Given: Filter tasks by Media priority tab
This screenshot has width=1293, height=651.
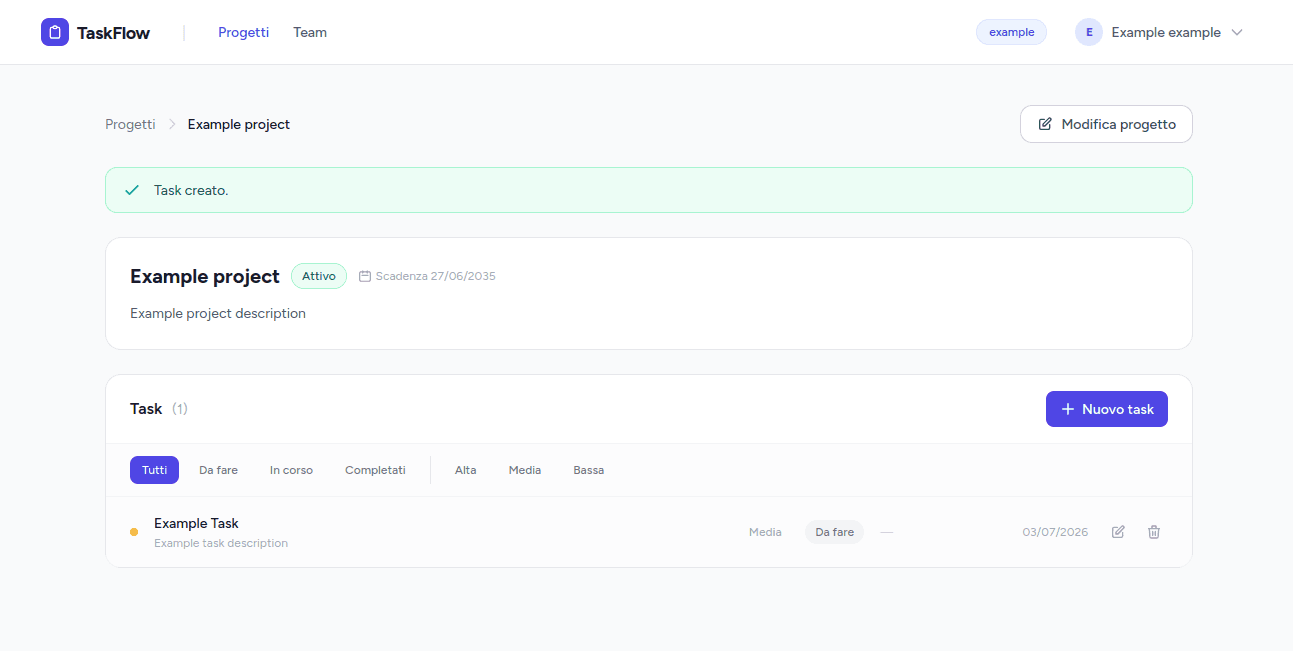Looking at the screenshot, I should point(525,470).
